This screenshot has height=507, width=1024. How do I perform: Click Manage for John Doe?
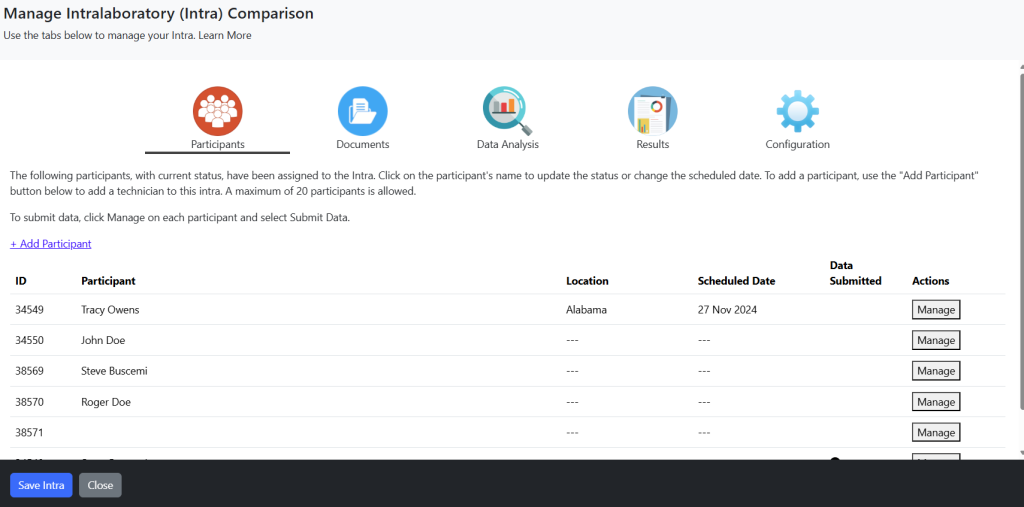click(936, 340)
